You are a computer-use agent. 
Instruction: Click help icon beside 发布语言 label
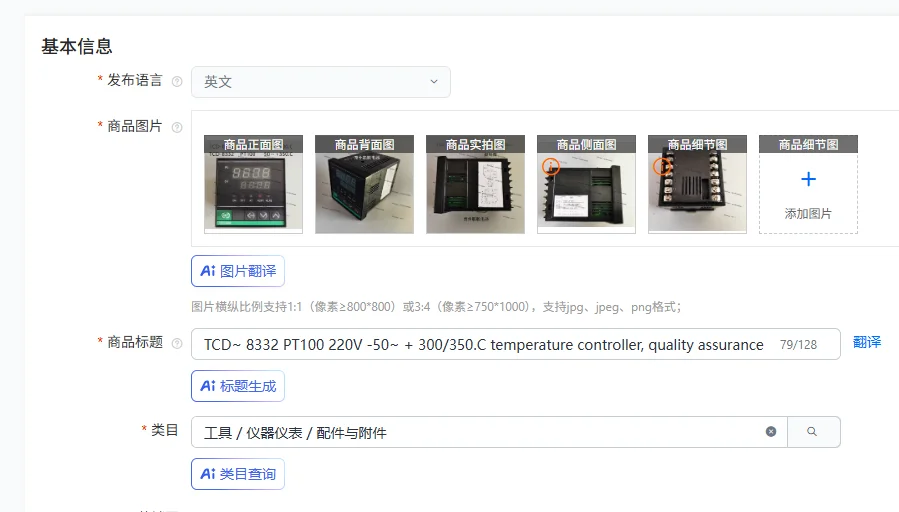pos(177,81)
